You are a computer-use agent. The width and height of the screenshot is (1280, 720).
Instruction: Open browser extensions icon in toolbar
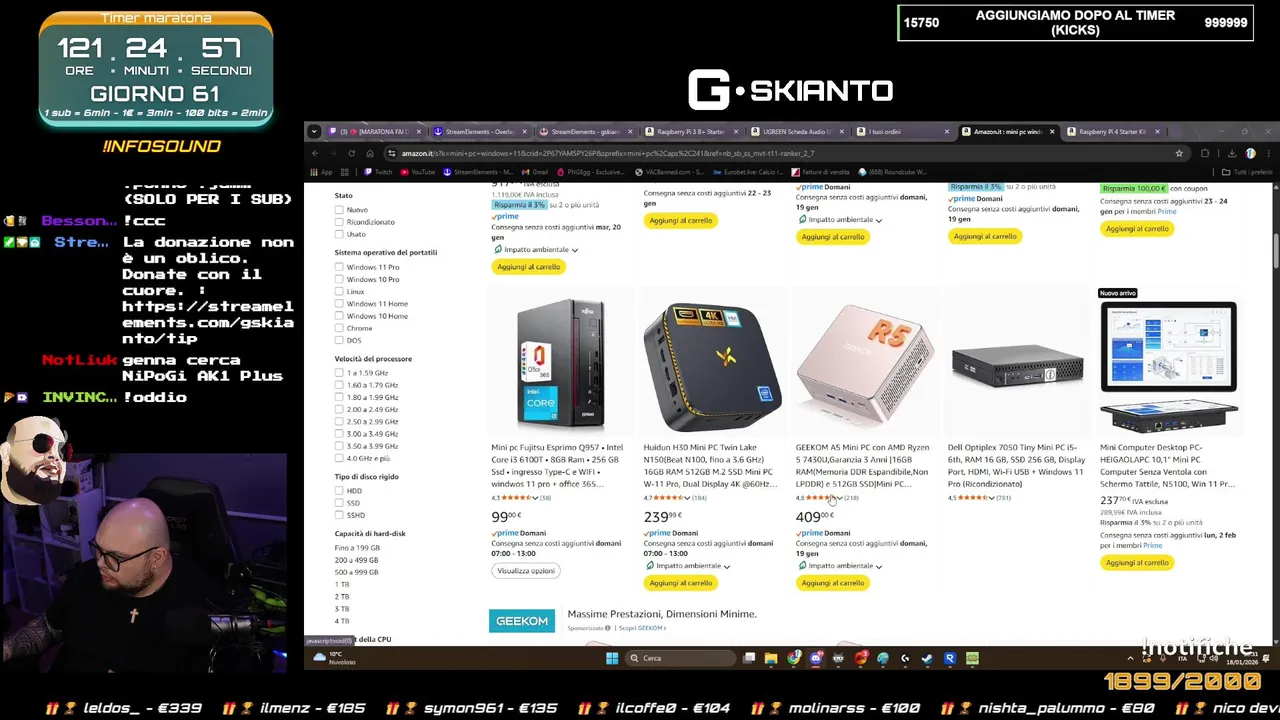(x=1205, y=153)
